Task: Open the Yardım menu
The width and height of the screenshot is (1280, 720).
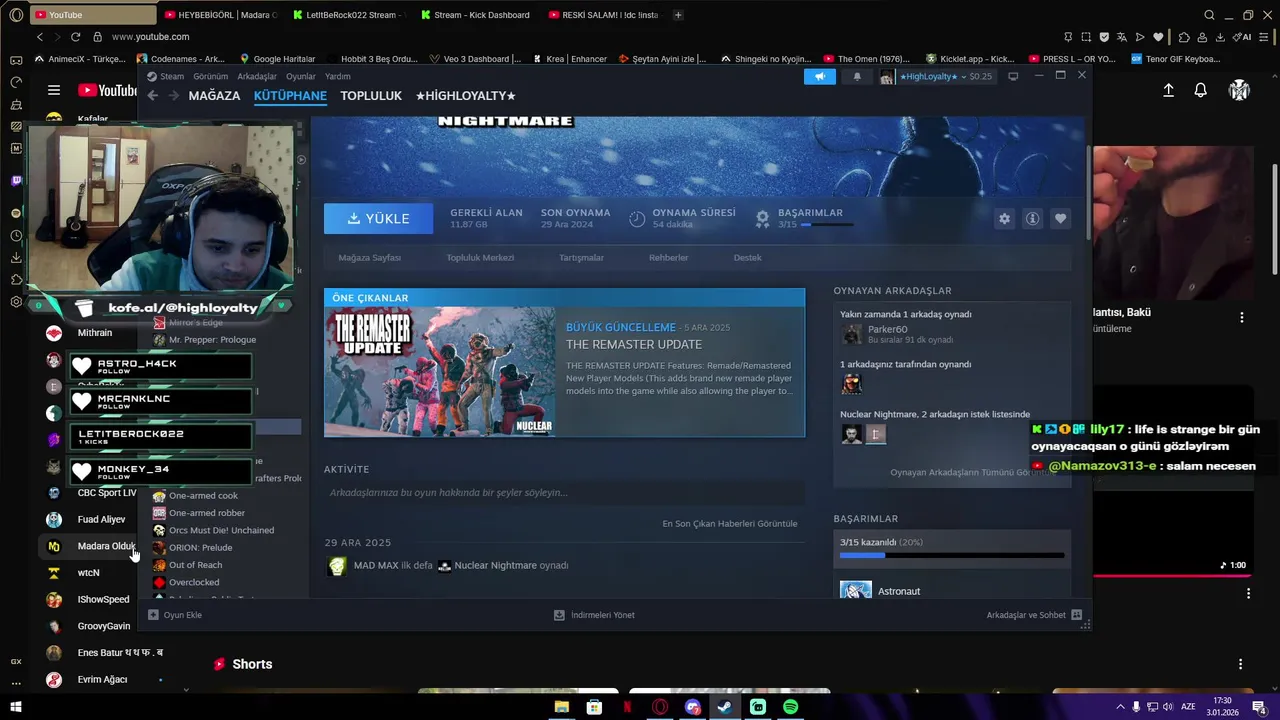Action: point(338,76)
